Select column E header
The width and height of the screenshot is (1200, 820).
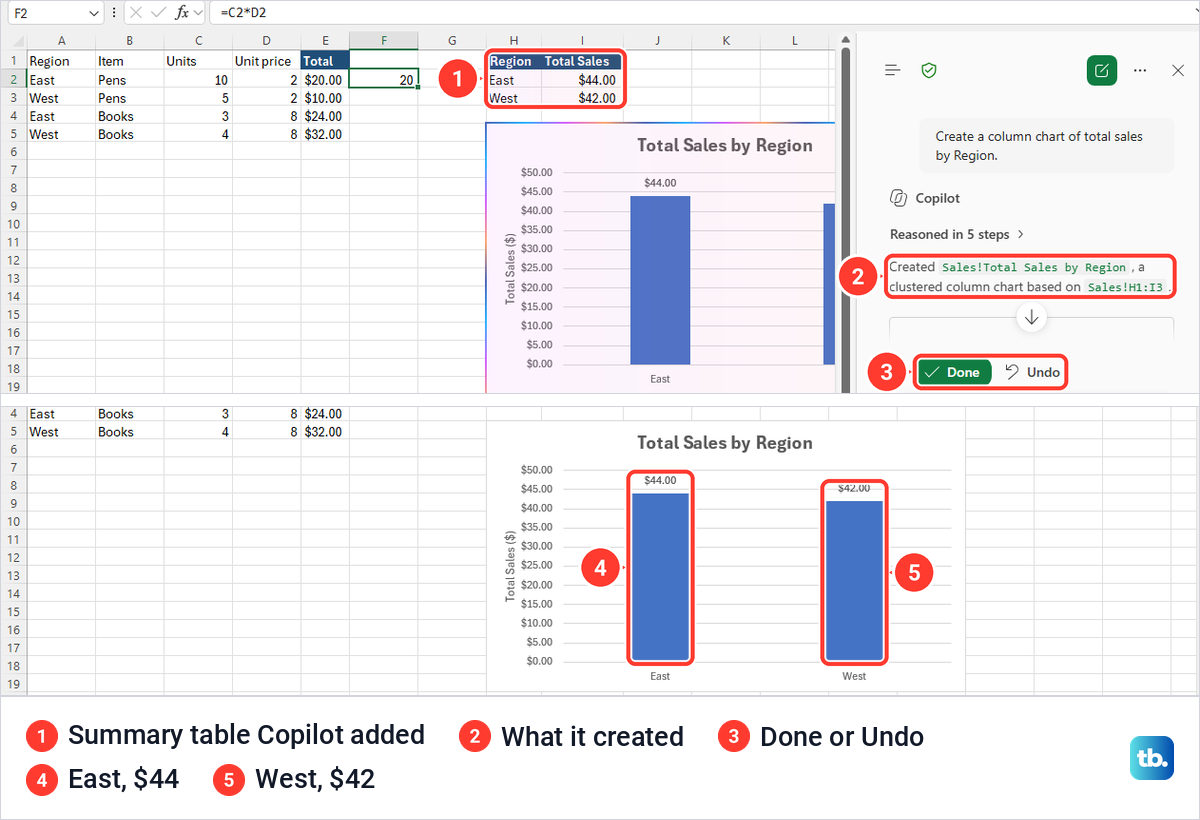325,40
